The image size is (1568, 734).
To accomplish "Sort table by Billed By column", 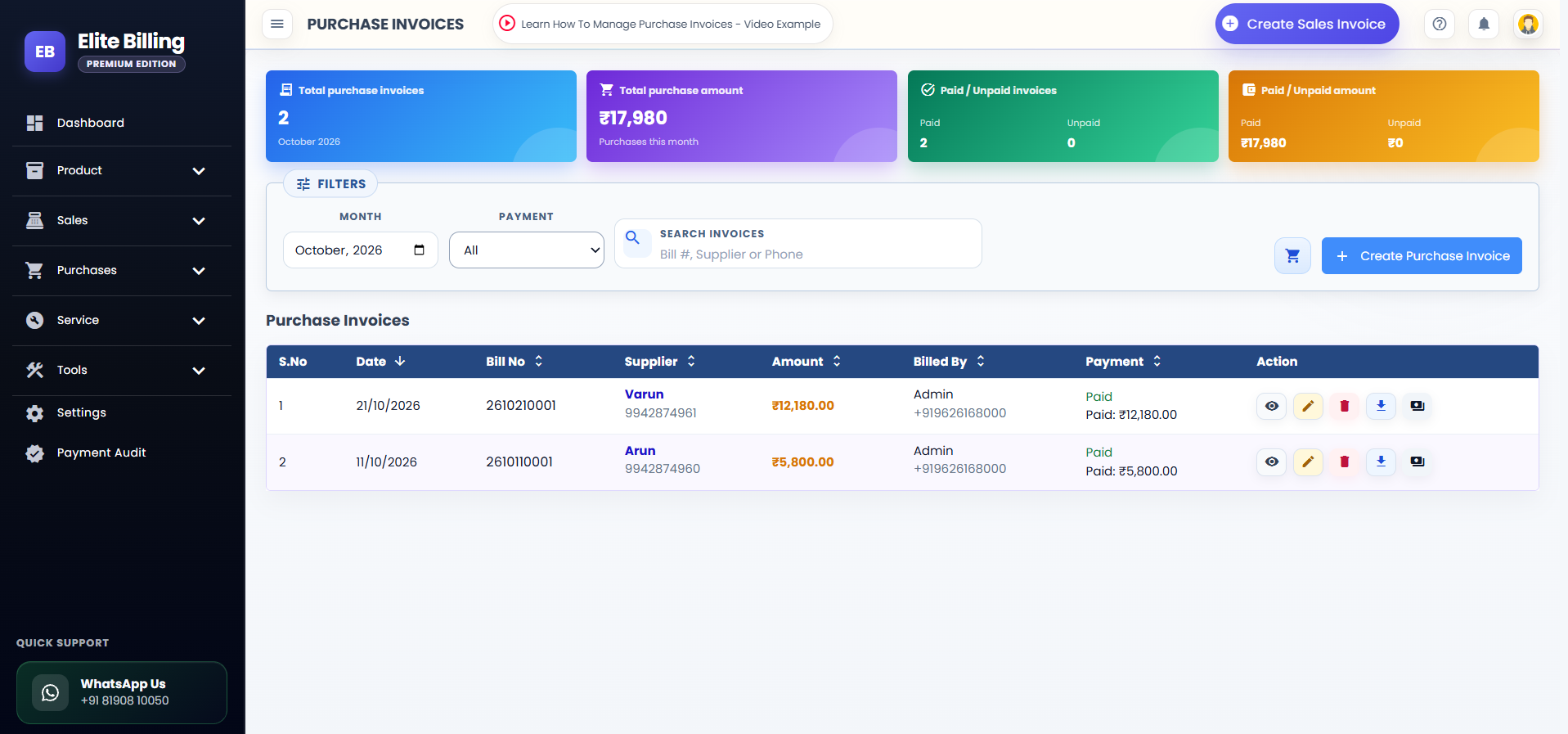I will 949,362.
